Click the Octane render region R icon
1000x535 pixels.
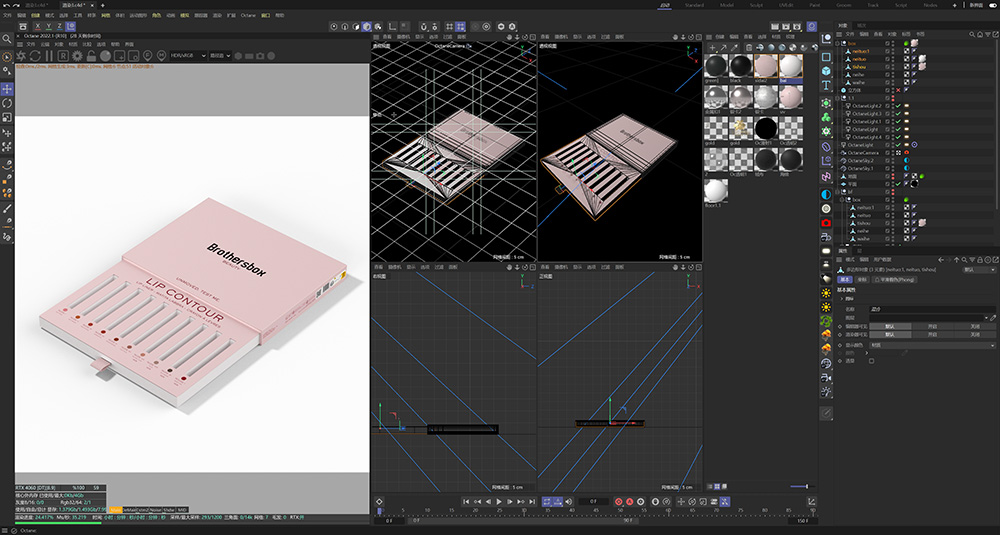pos(64,56)
